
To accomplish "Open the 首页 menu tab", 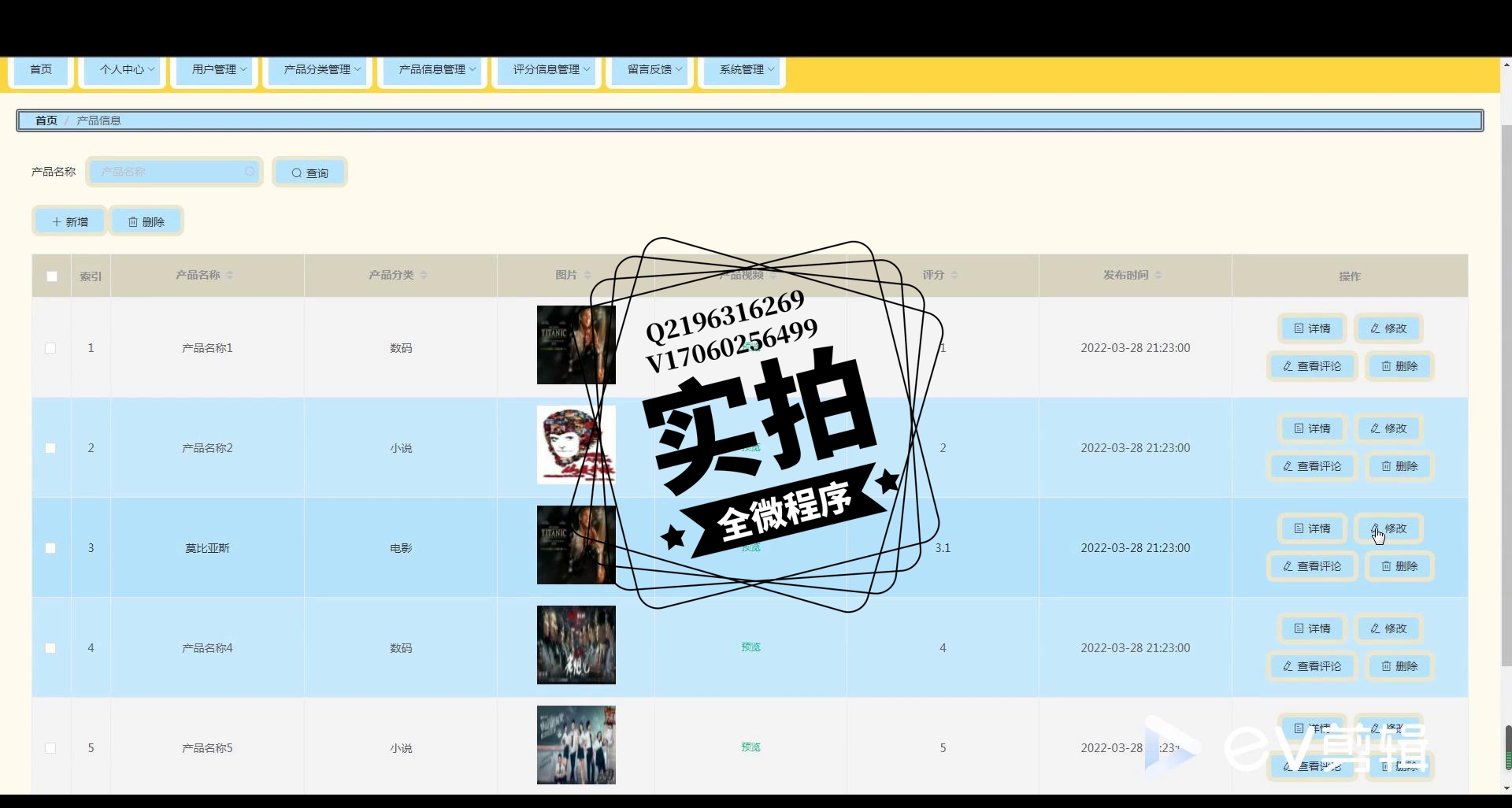I will (41, 69).
